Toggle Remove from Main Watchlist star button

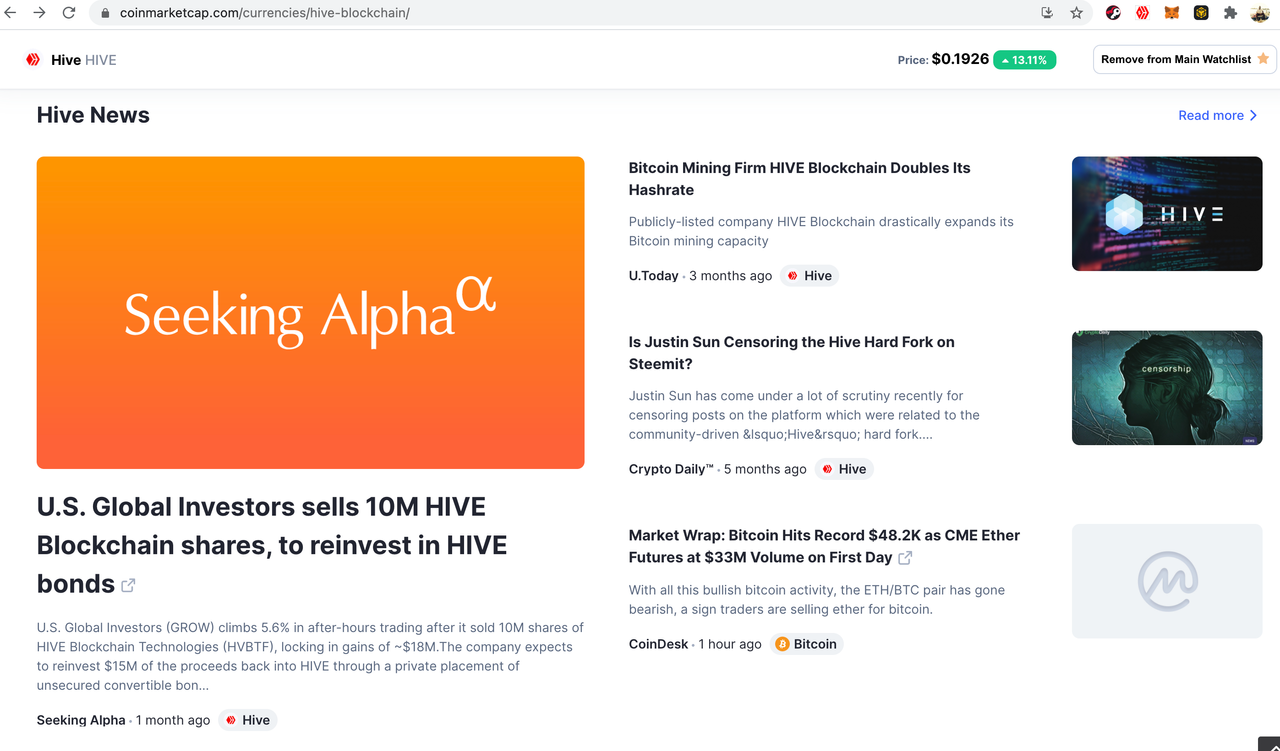[x=1184, y=60]
